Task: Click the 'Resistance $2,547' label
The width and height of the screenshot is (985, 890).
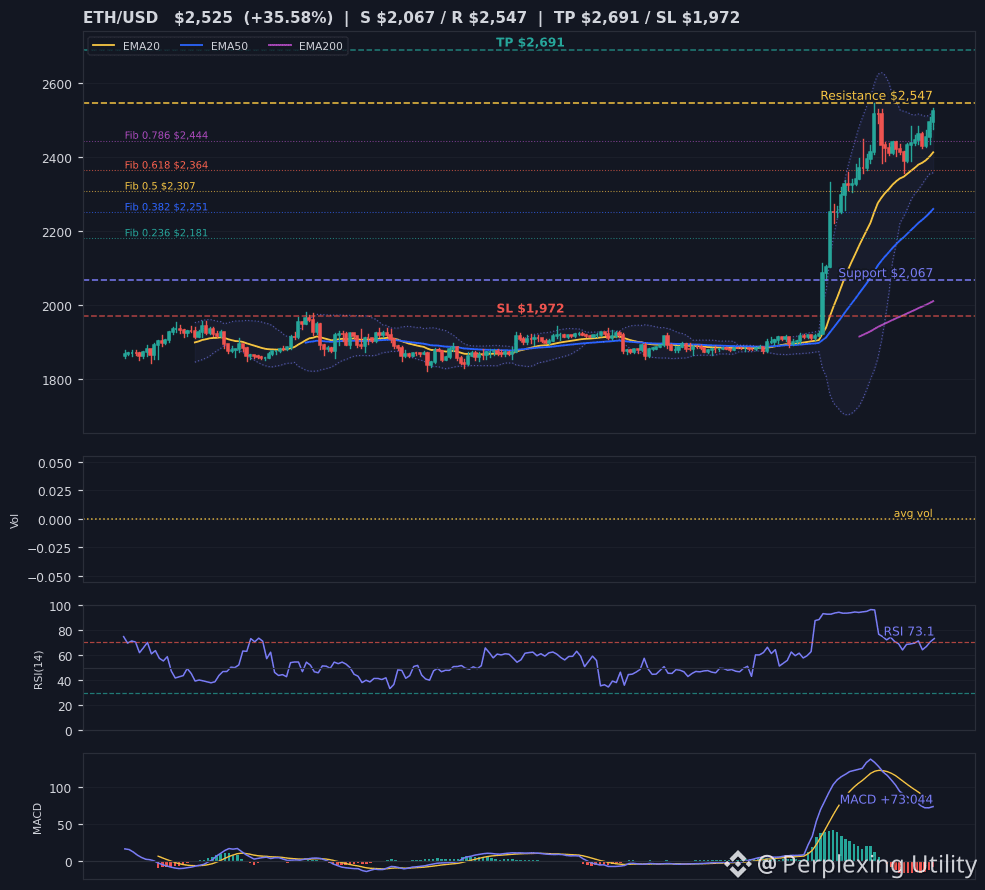Action: point(876,95)
